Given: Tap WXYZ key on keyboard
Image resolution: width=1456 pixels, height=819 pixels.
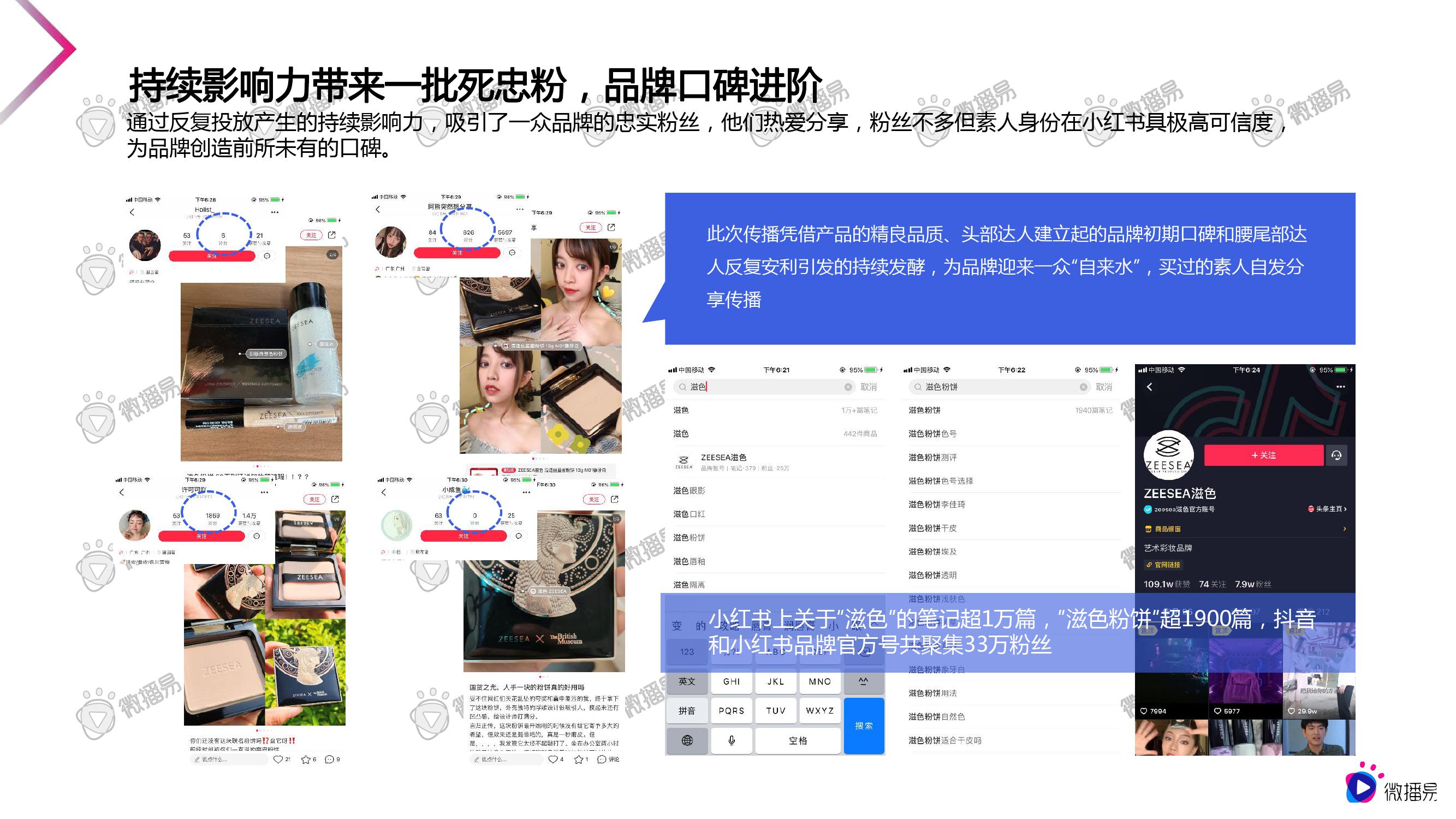Looking at the screenshot, I should [819, 711].
